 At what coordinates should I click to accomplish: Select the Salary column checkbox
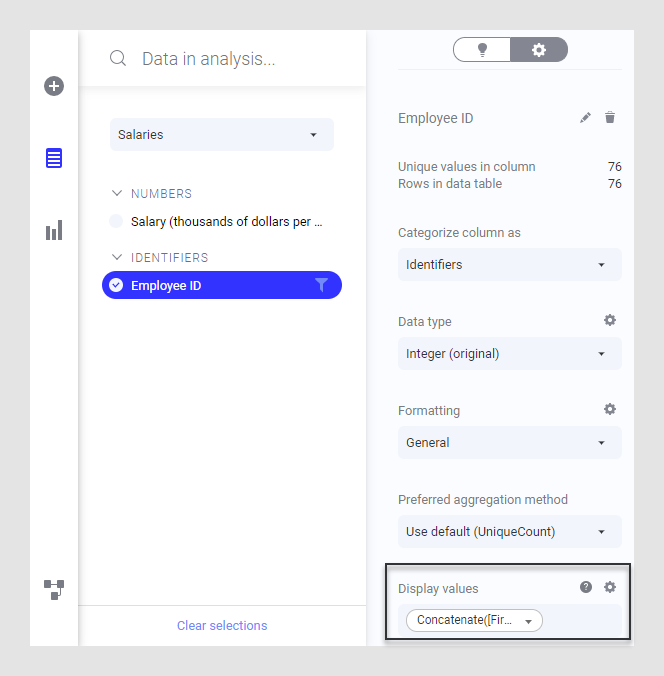[x=116, y=222]
